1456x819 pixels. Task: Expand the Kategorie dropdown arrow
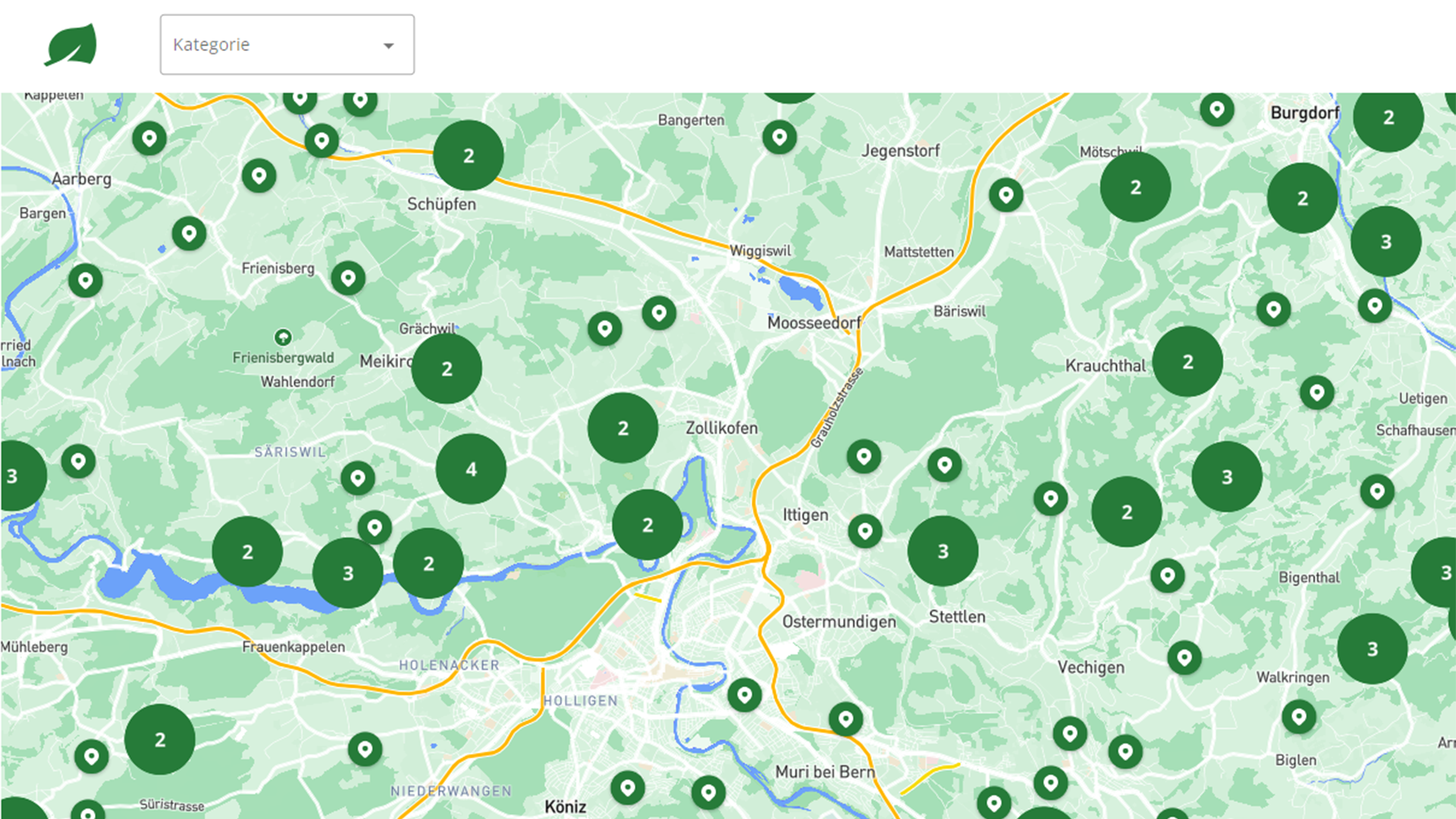pyautogui.click(x=388, y=45)
